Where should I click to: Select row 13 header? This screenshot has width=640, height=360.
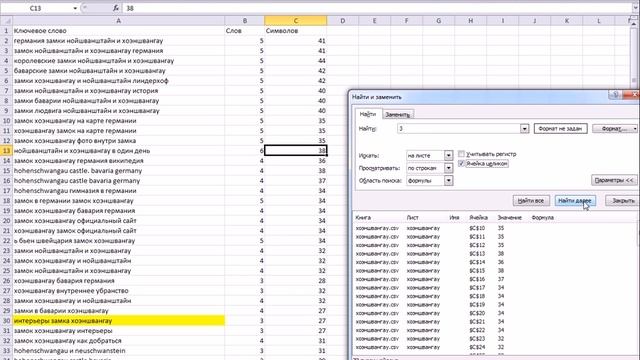(x=6, y=151)
